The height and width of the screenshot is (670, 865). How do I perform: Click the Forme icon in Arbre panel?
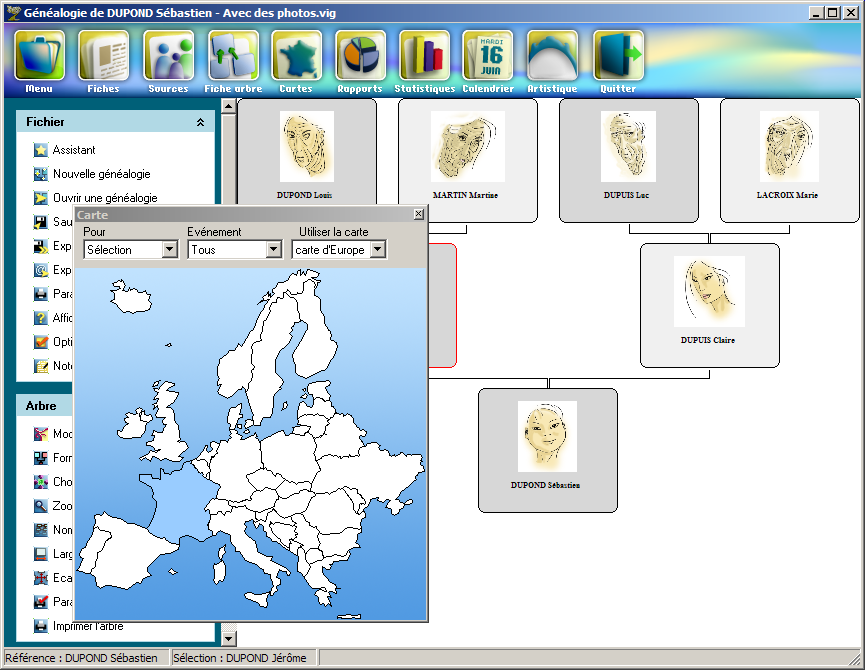click(x=41, y=458)
